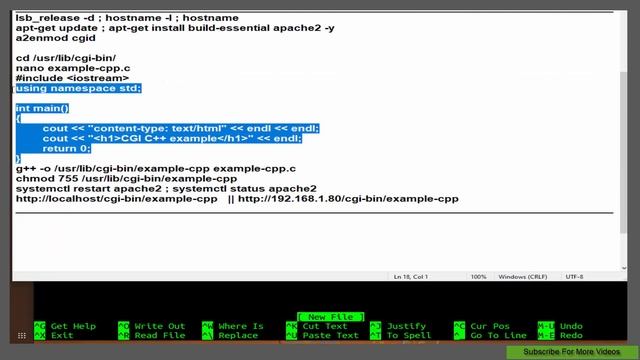The image size is (640, 360).
Task: Click nano's 'Go To Line' shortcut
Action: click(x=490, y=336)
